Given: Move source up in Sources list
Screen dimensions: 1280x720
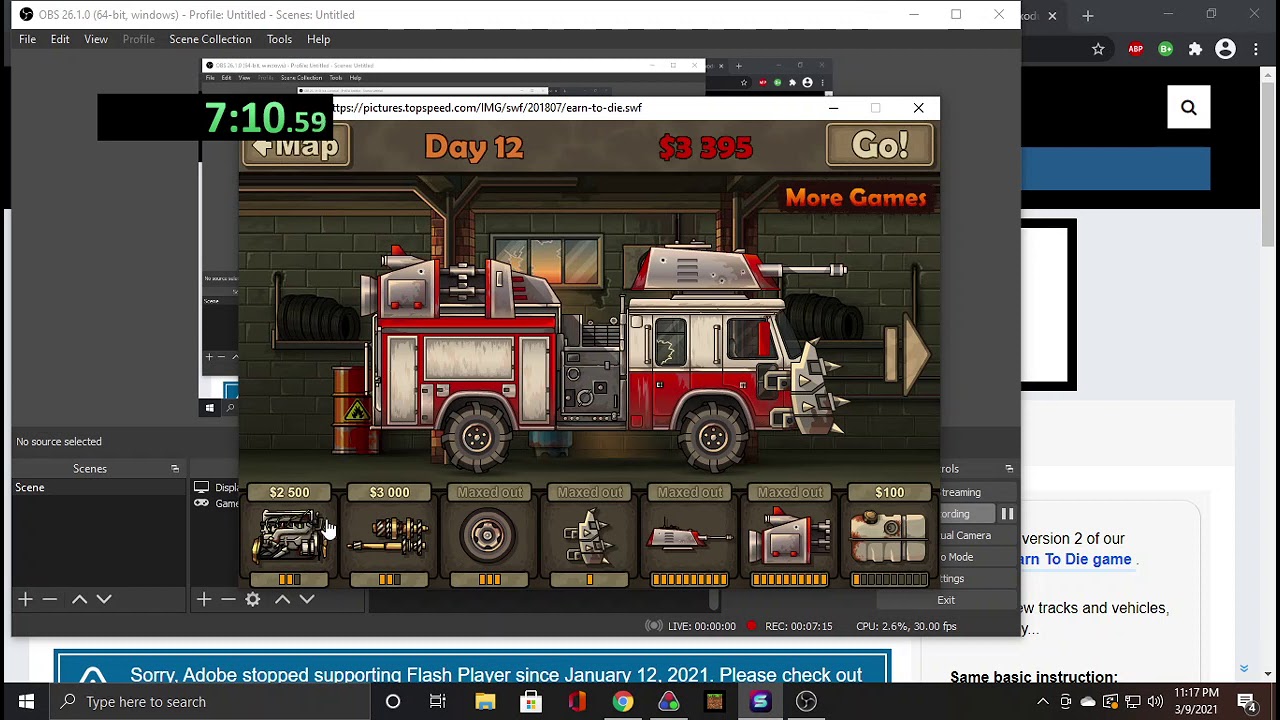Looking at the screenshot, I should [282, 599].
